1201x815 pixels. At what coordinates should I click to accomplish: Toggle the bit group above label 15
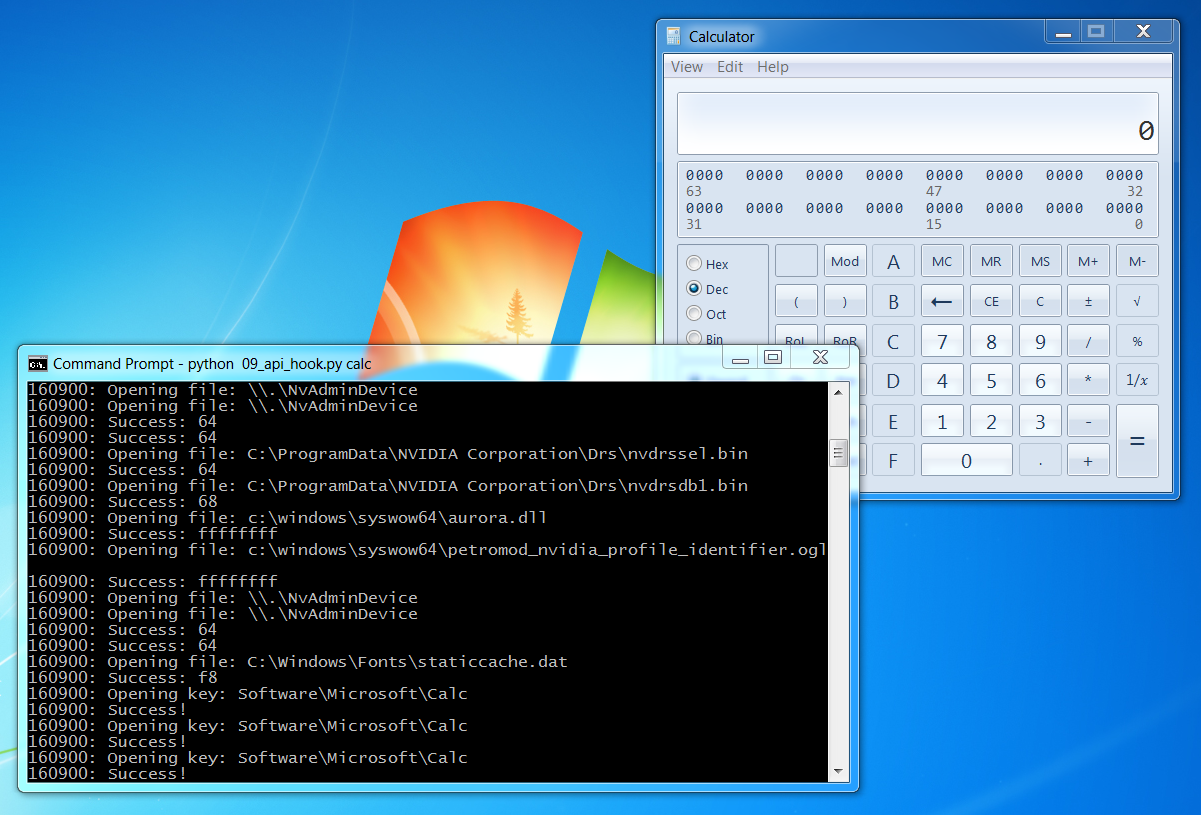[944, 208]
